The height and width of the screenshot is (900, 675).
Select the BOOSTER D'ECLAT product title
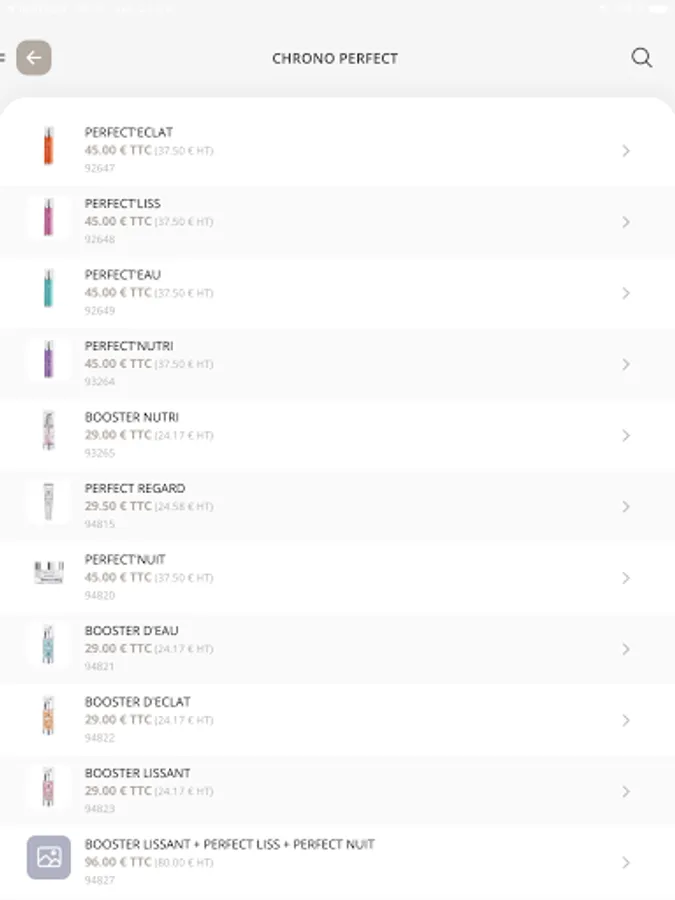tap(138, 701)
